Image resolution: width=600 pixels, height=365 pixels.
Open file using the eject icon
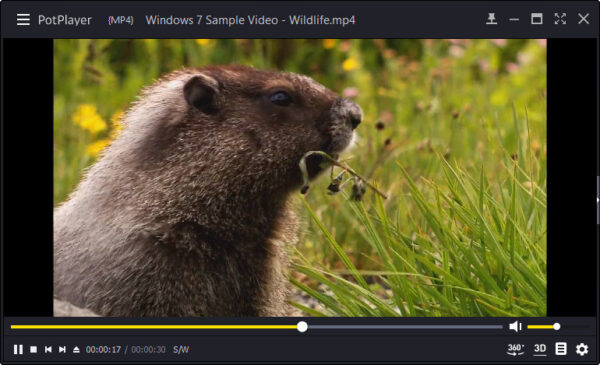tap(76, 349)
